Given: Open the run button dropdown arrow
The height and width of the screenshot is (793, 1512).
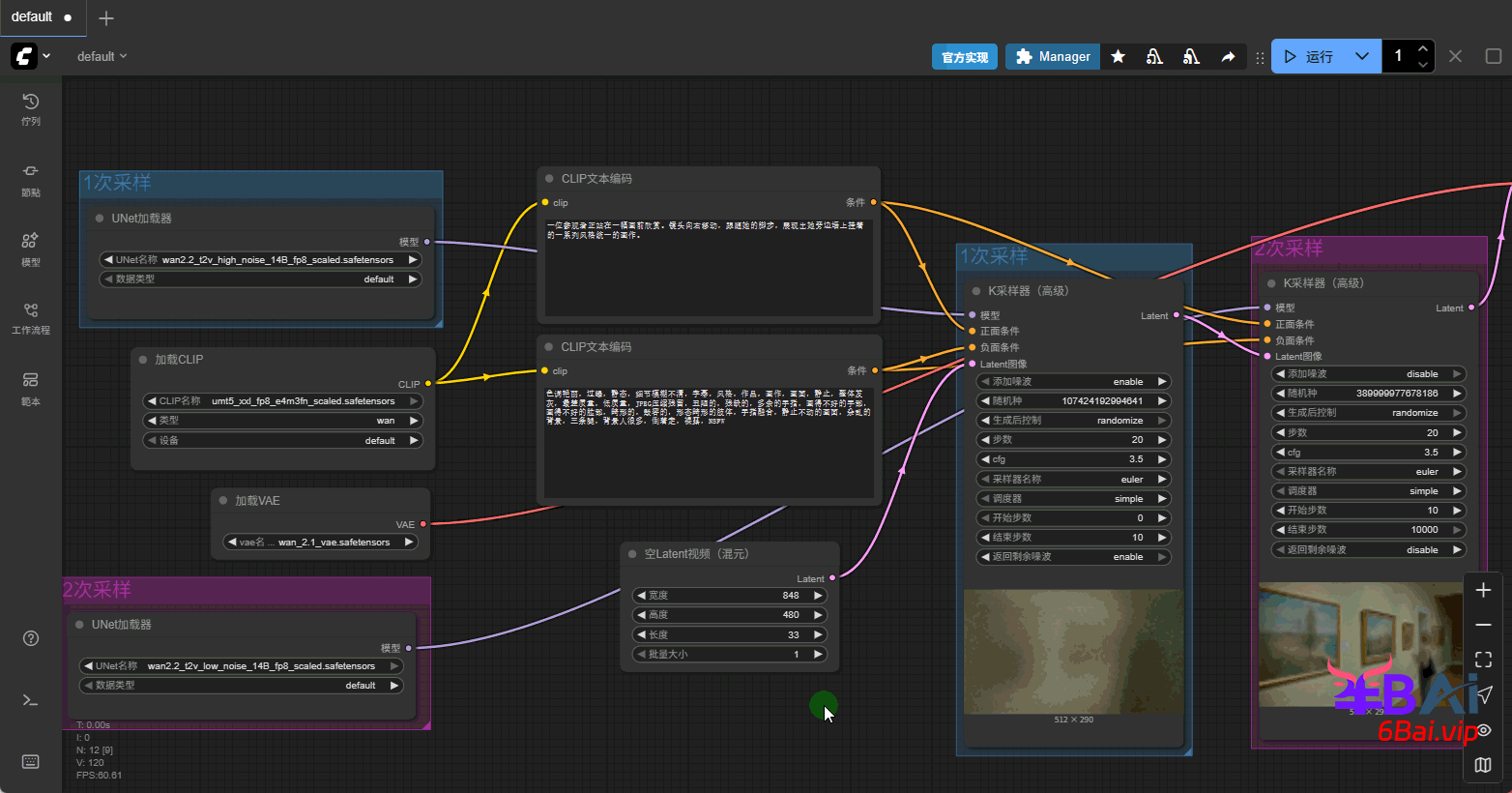Looking at the screenshot, I should [x=1361, y=56].
